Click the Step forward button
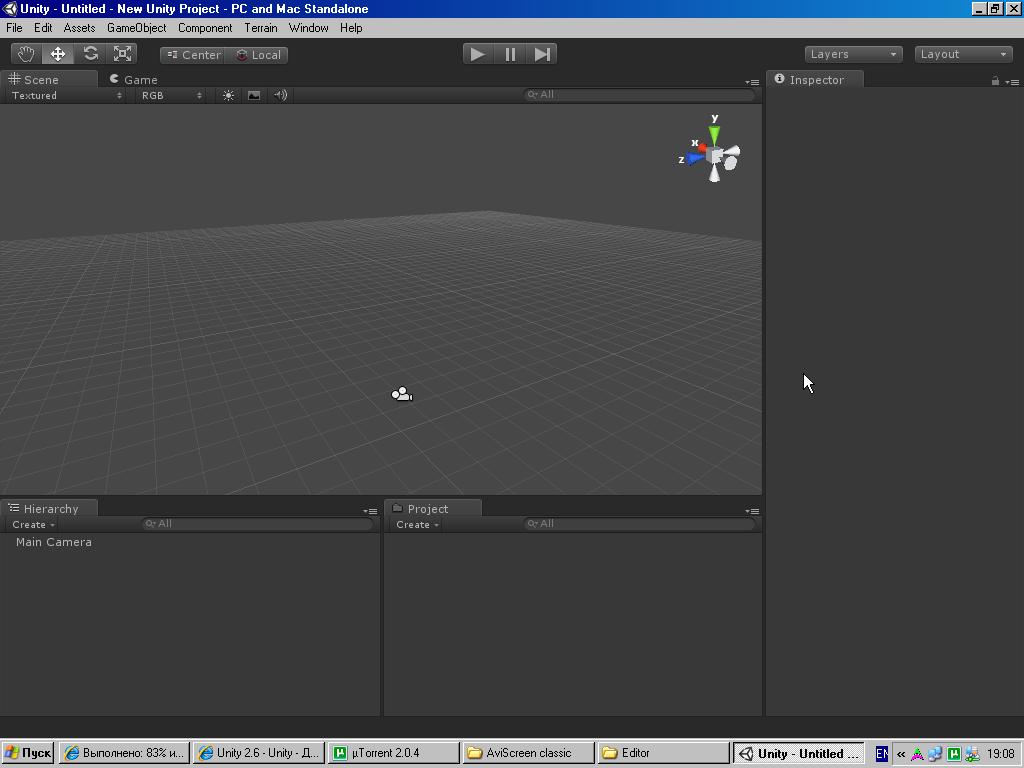The width and height of the screenshot is (1024, 768). pyautogui.click(x=542, y=54)
